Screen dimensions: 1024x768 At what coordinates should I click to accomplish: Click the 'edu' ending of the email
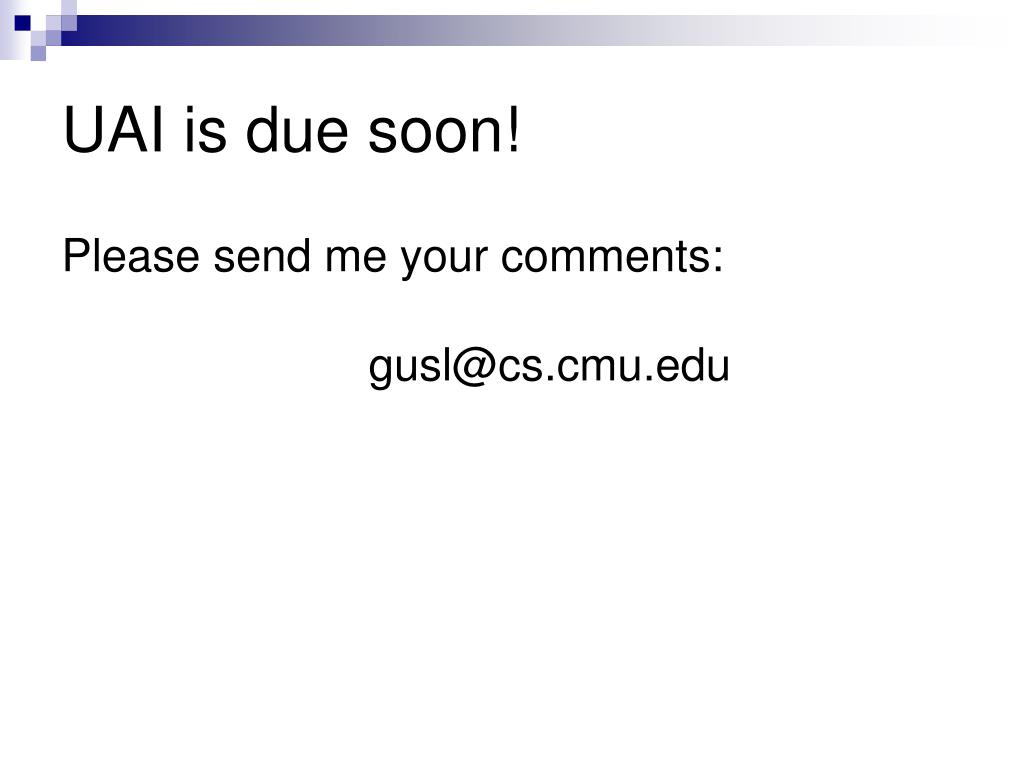coord(692,366)
